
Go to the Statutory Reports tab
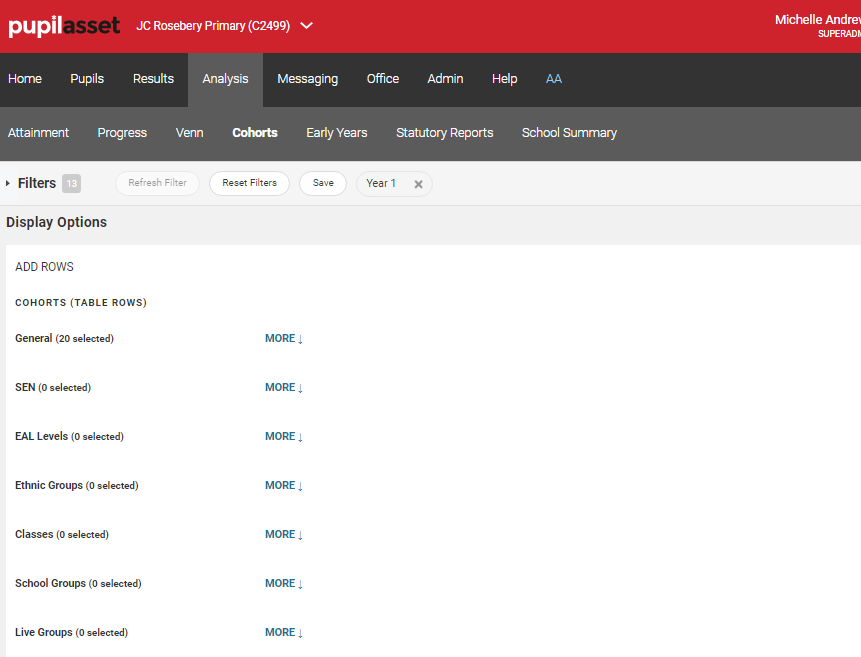pos(444,133)
